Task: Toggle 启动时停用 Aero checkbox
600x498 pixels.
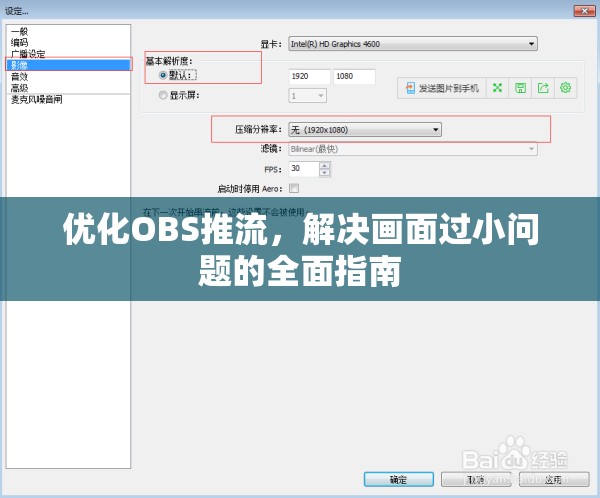Action: (294, 188)
